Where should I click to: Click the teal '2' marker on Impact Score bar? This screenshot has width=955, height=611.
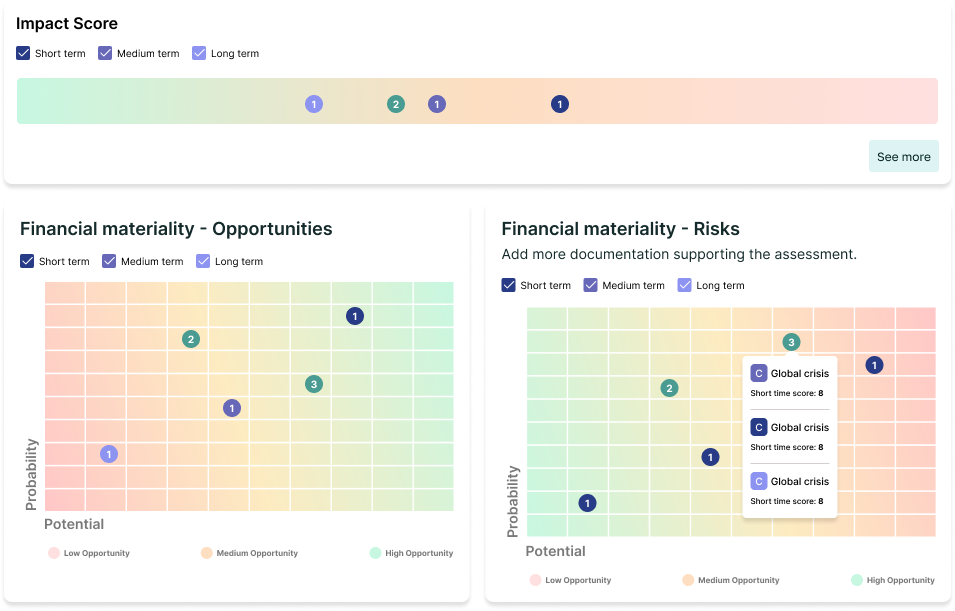tap(396, 104)
